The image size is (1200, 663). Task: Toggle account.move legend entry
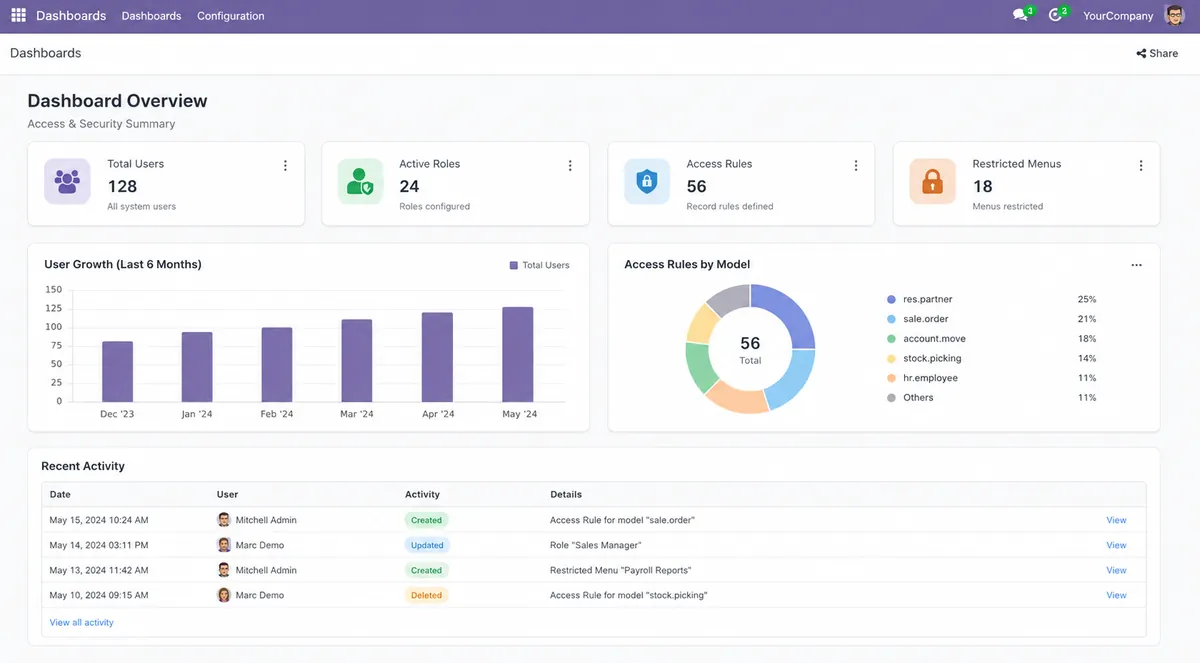point(926,339)
